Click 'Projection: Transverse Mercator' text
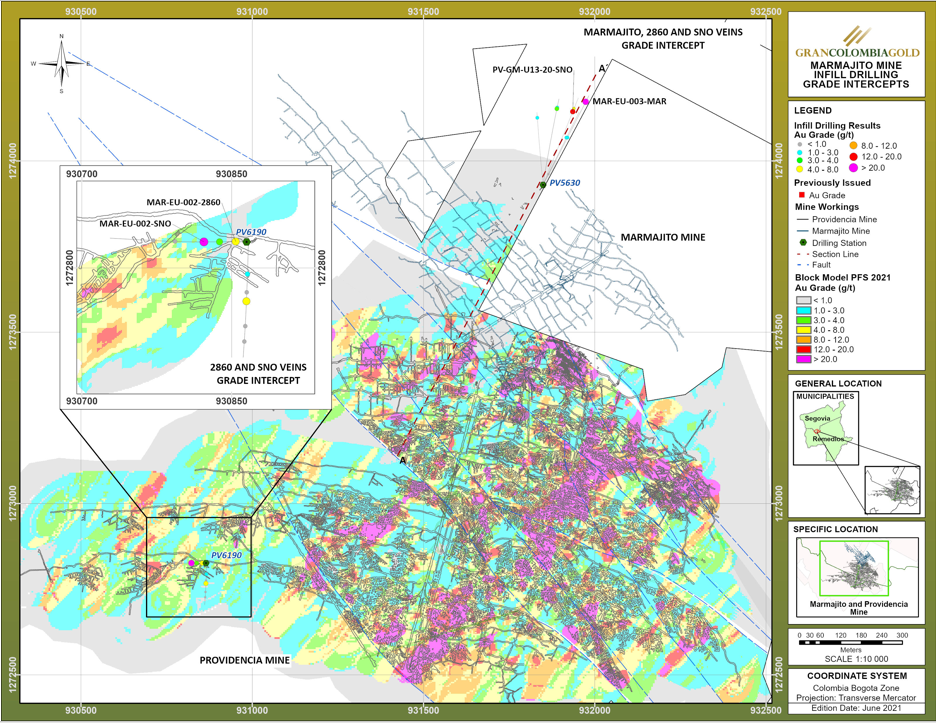936x723 pixels. pos(856,698)
